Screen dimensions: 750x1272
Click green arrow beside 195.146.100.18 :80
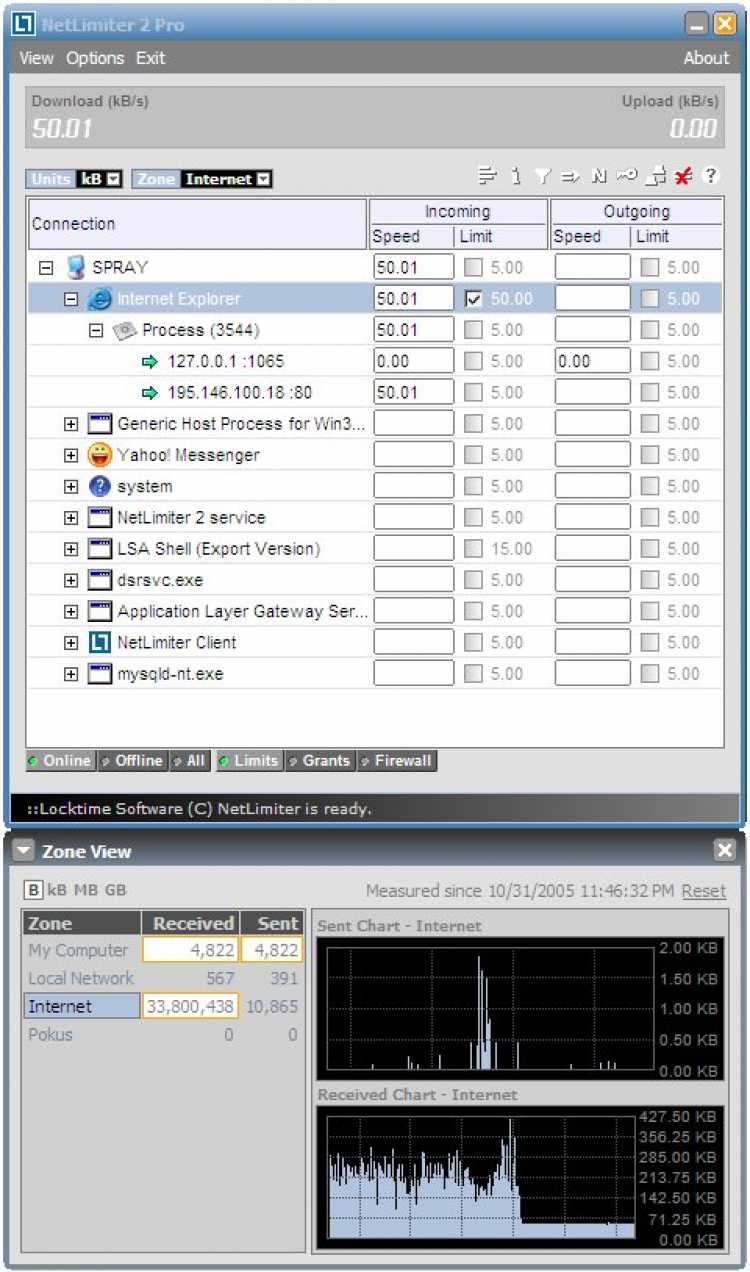(151, 392)
